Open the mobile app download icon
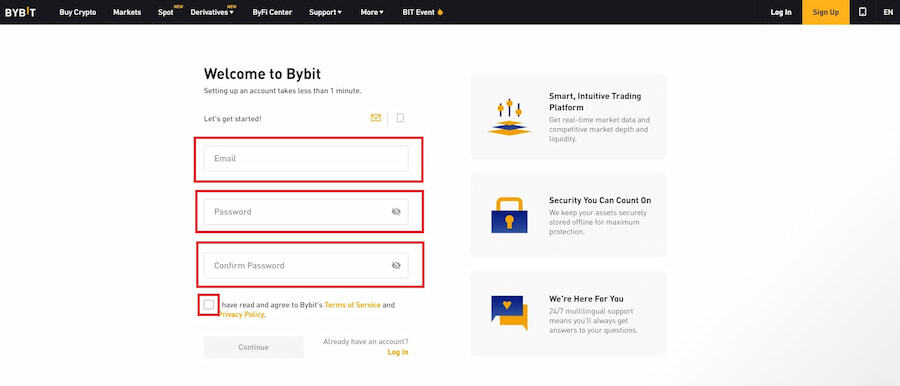The image size is (900, 386). pos(862,12)
